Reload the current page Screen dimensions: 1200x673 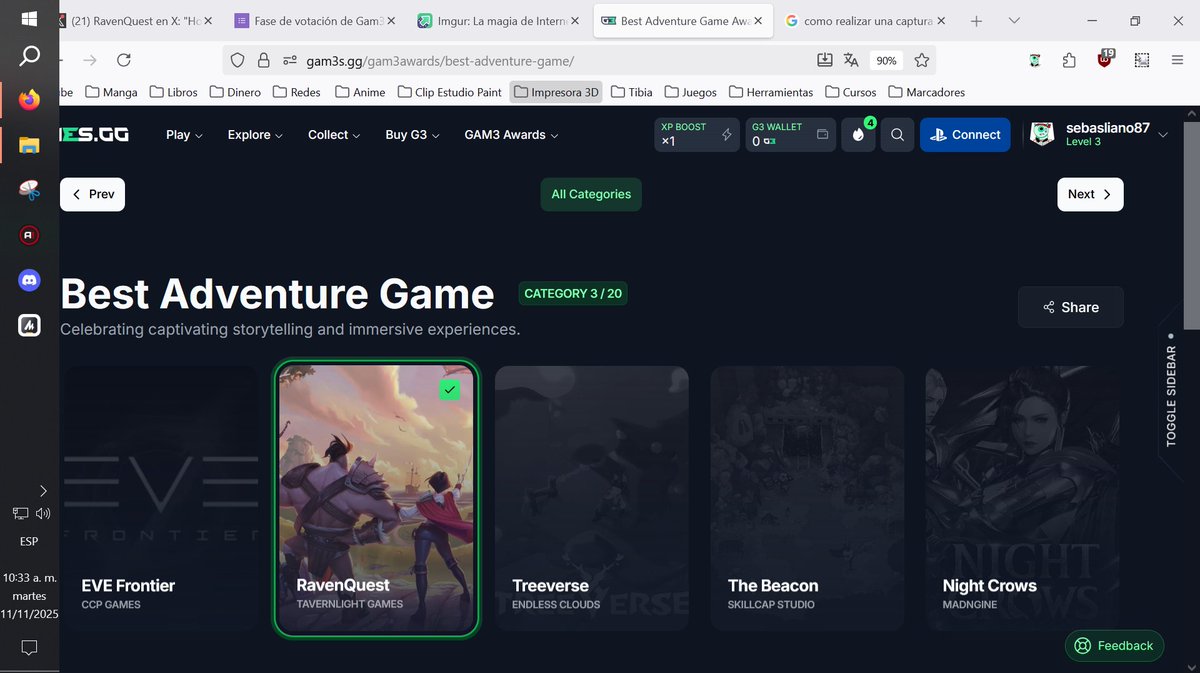click(124, 60)
